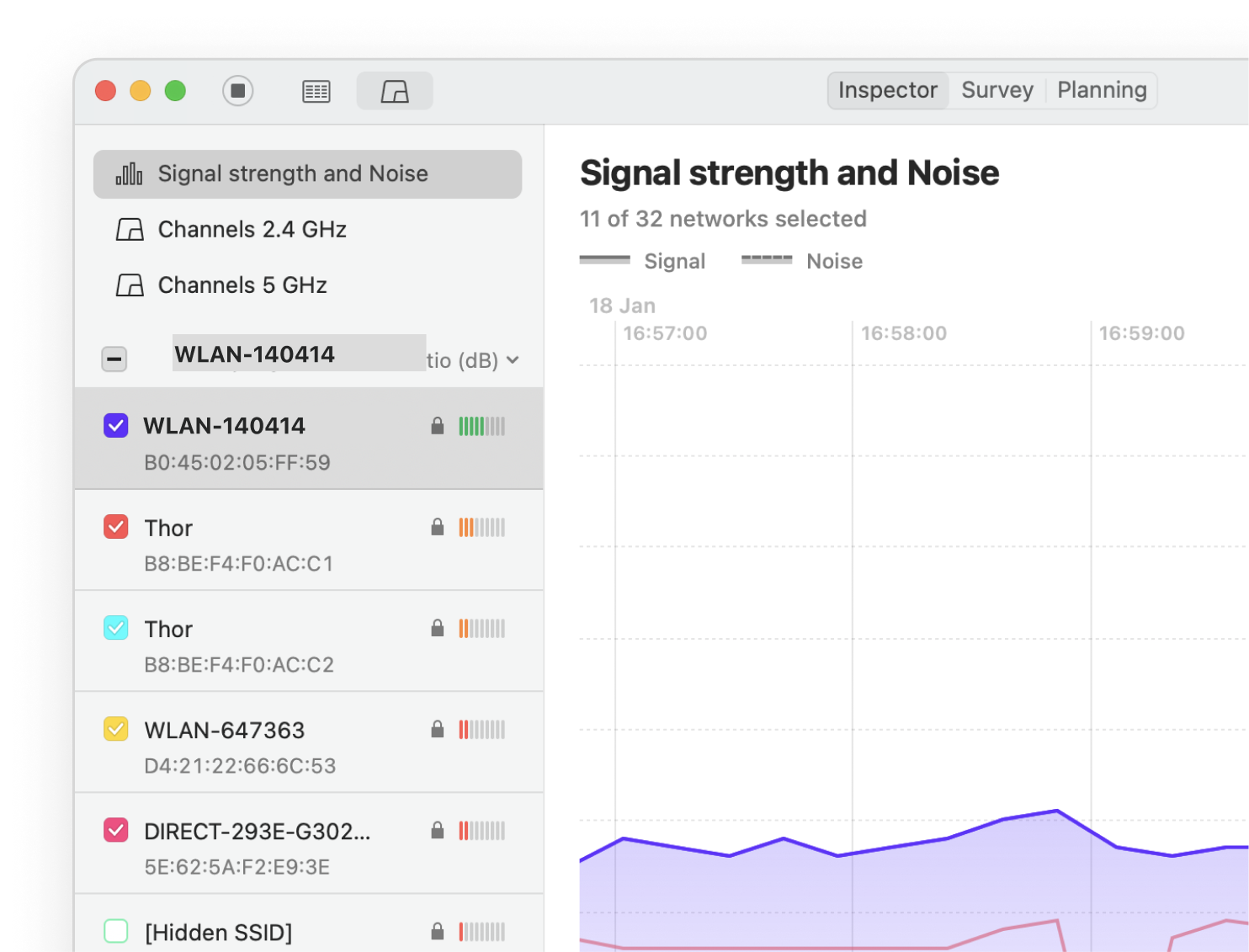
Task: Select the Inspector tab
Action: pyautogui.click(x=887, y=90)
